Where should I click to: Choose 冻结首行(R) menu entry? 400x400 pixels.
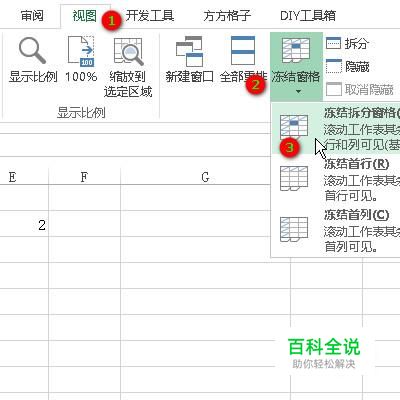tap(337, 179)
